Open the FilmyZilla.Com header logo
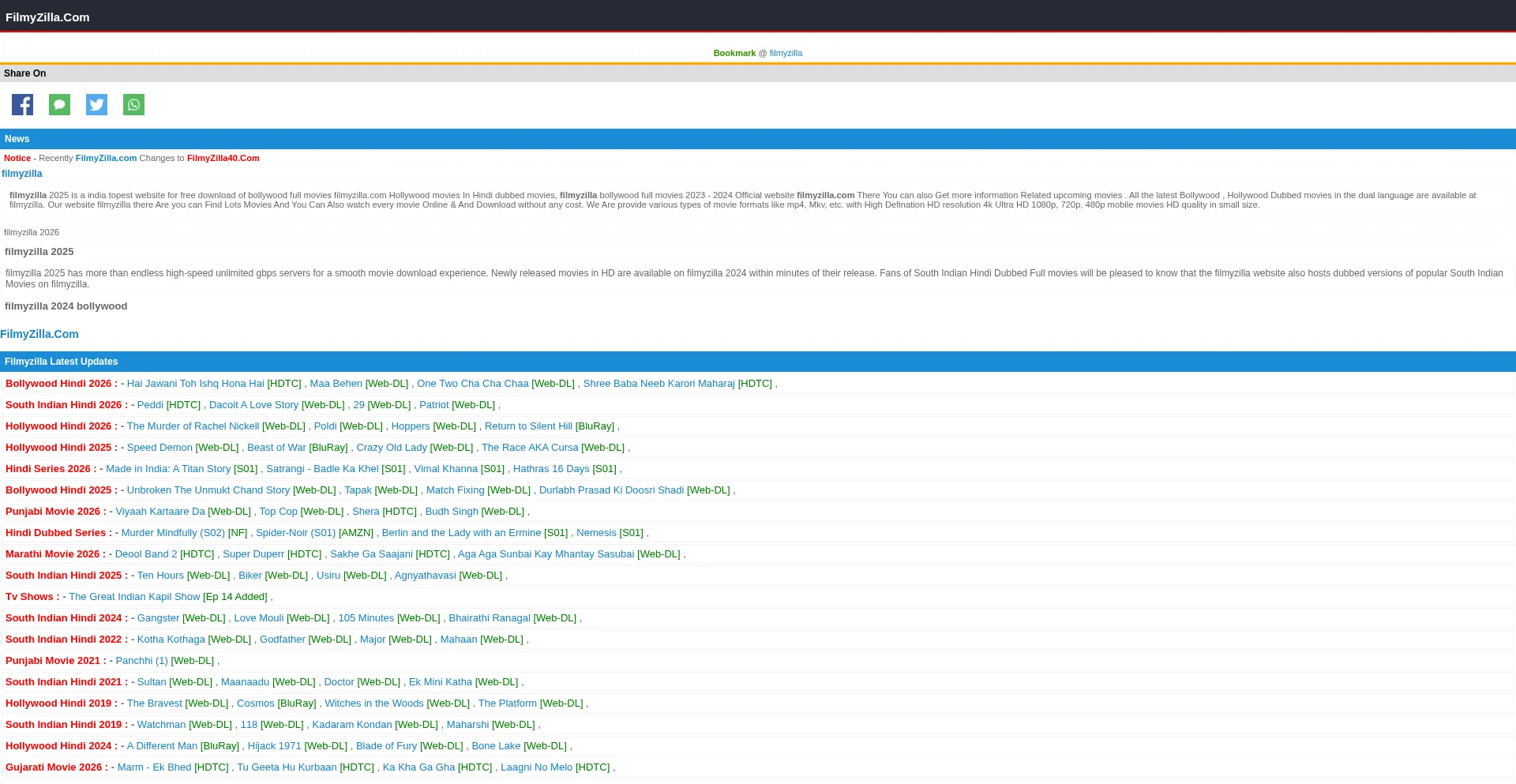1516x784 pixels. tap(47, 17)
